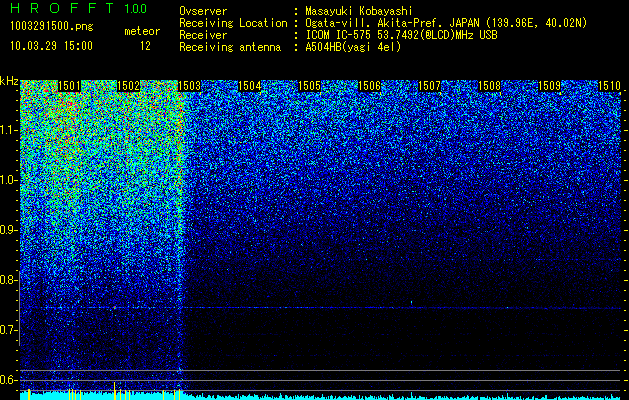Click the 0.8 frequency axis label

click(x=8, y=280)
